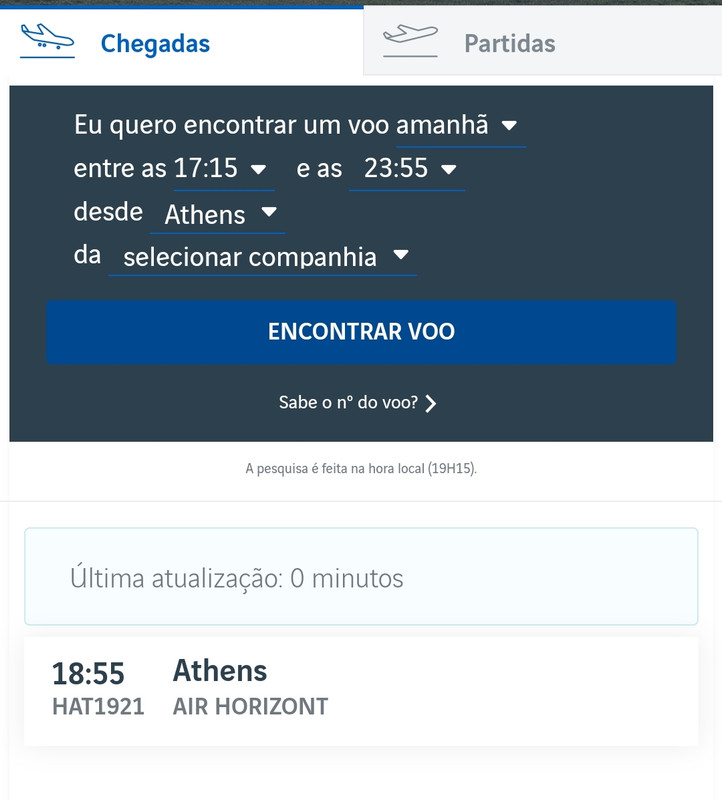Open the 18:55 Athens flight entry
Image resolution: width=722 pixels, height=800 pixels.
(x=361, y=691)
